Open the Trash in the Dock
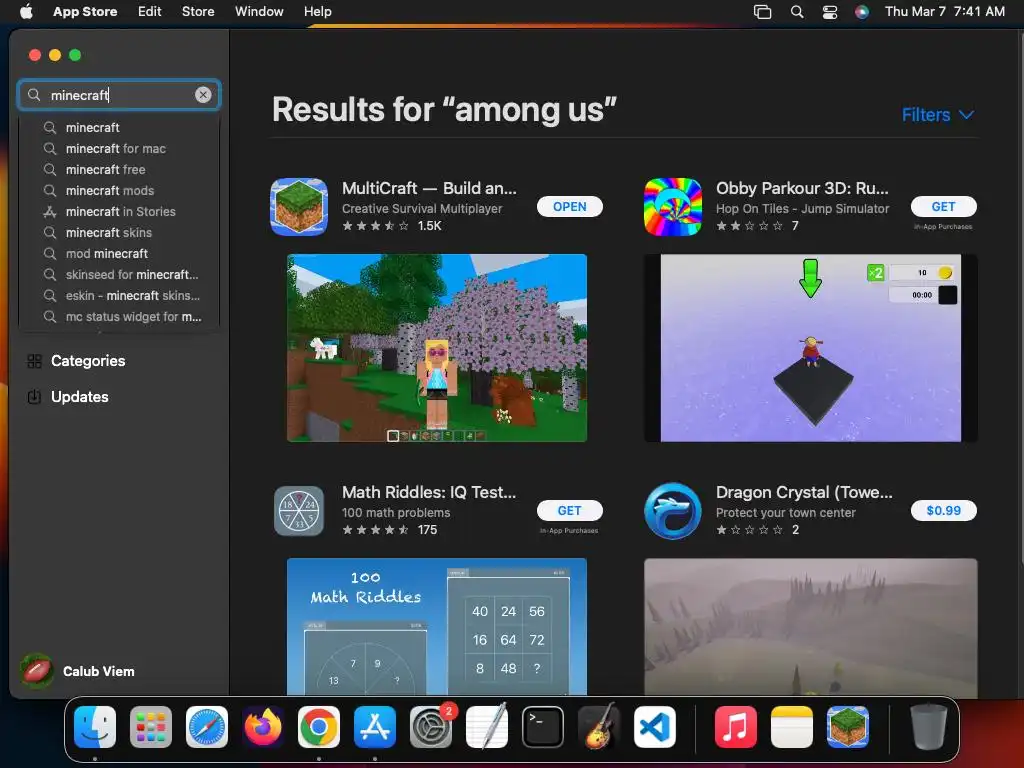This screenshot has height=768, width=1024. click(929, 727)
